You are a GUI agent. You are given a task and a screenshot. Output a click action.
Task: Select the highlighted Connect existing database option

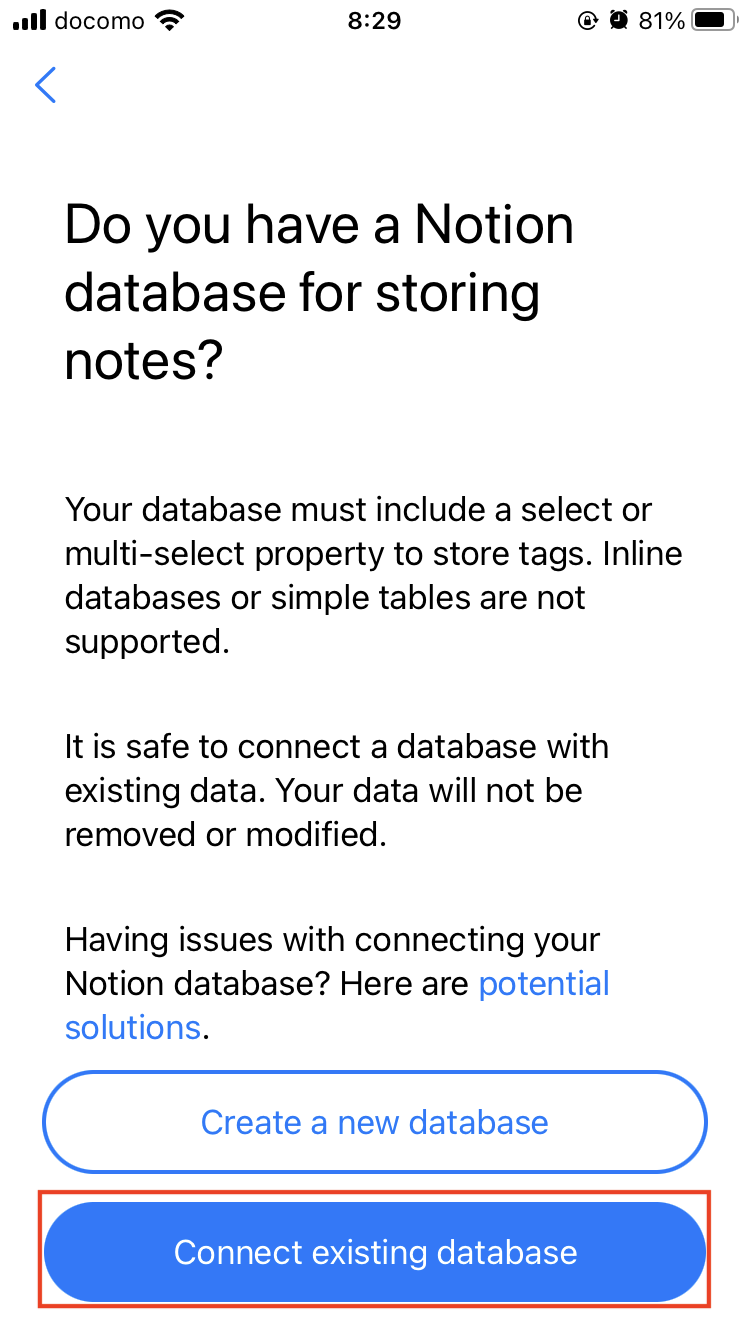375,1251
